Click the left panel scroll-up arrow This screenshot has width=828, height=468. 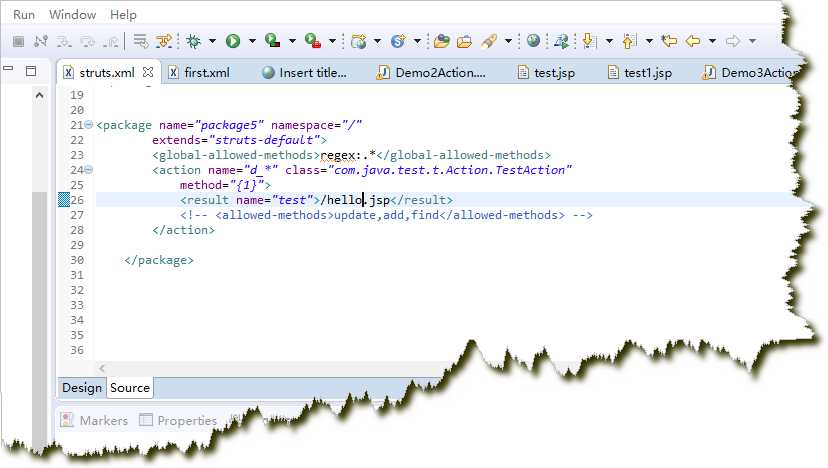(40, 95)
